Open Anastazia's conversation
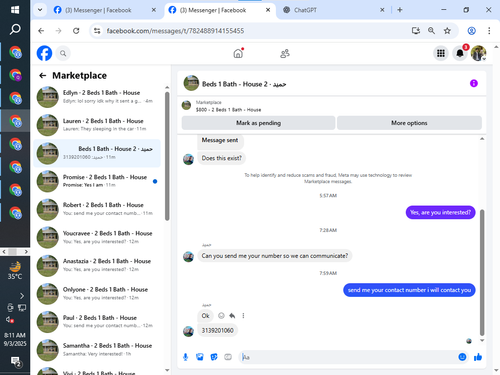 [97, 265]
